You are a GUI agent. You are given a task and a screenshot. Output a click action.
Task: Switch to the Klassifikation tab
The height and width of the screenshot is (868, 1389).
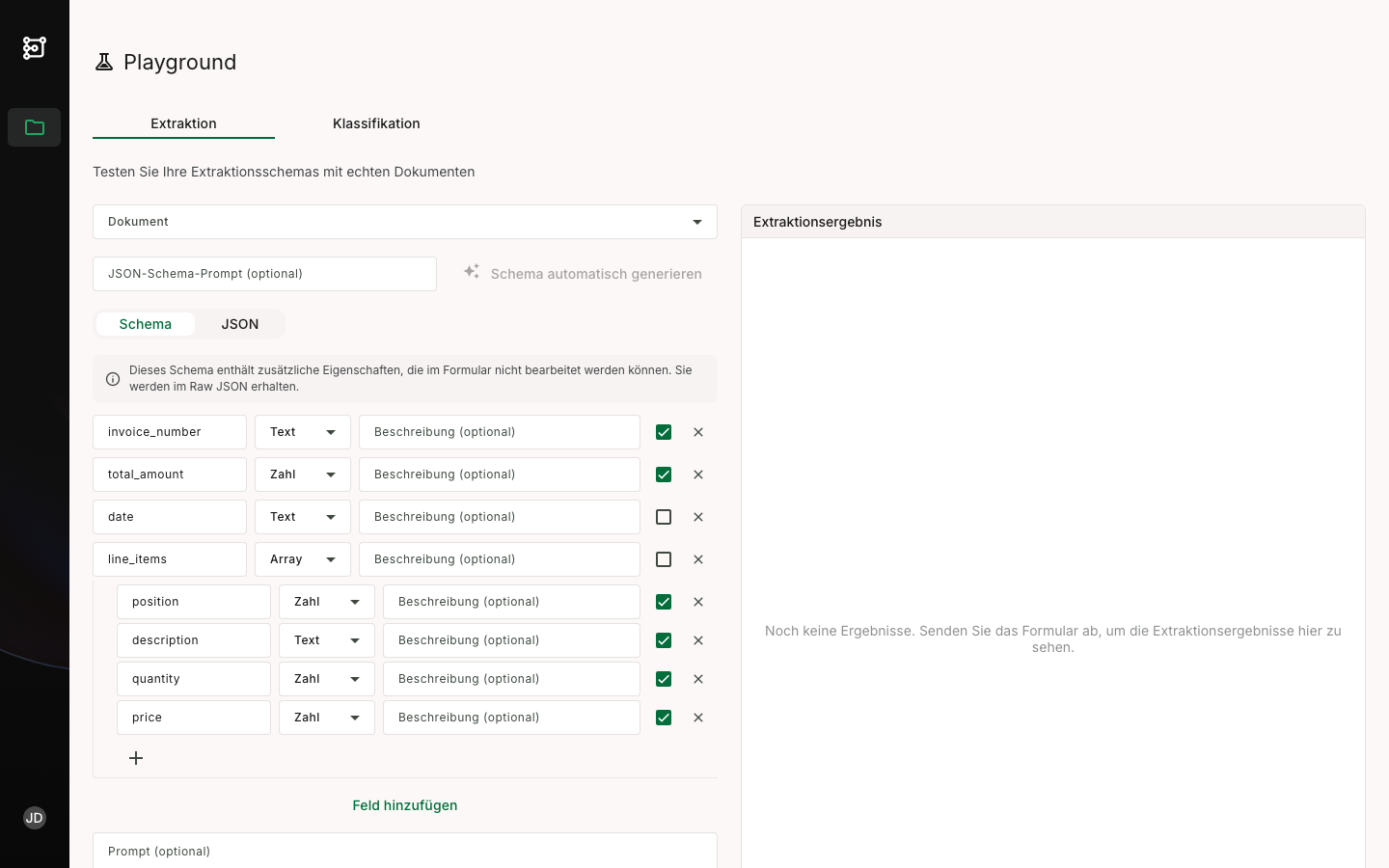pyautogui.click(x=376, y=123)
